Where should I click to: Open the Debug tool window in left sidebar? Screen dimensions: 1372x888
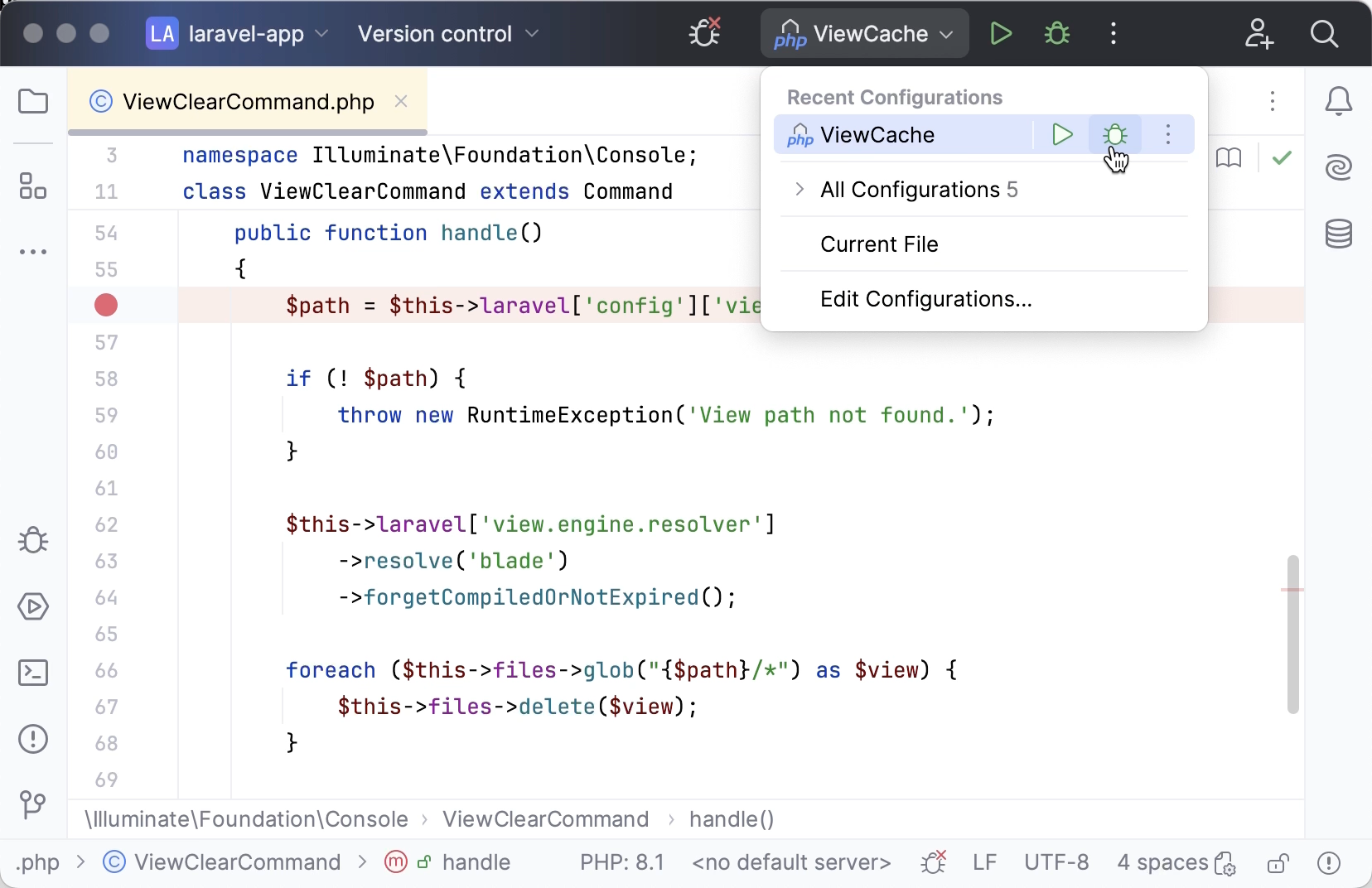(x=33, y=541)
